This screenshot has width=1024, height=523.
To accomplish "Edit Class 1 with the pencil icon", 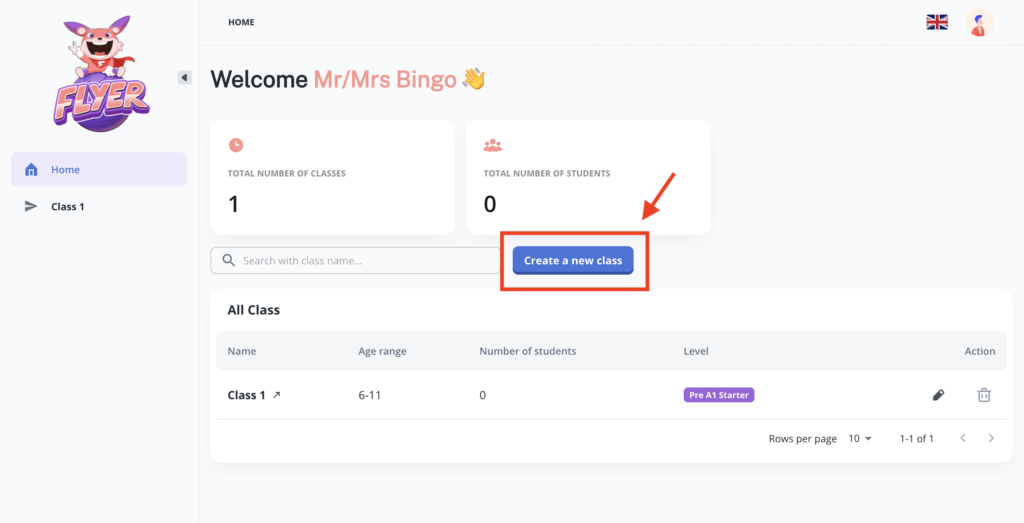I will point(938,395).
